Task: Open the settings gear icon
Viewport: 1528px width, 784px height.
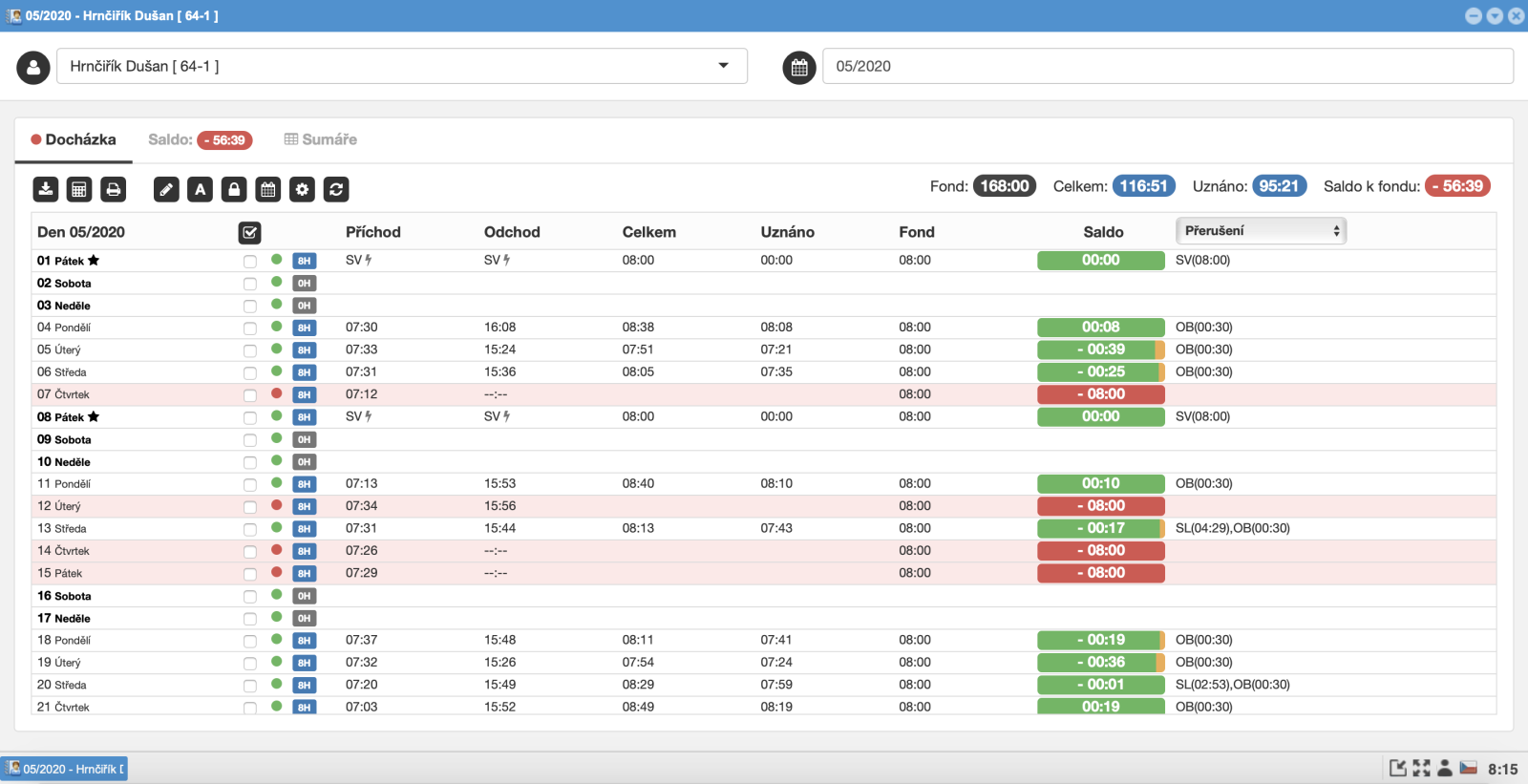Action: click(x=303, y=189)
